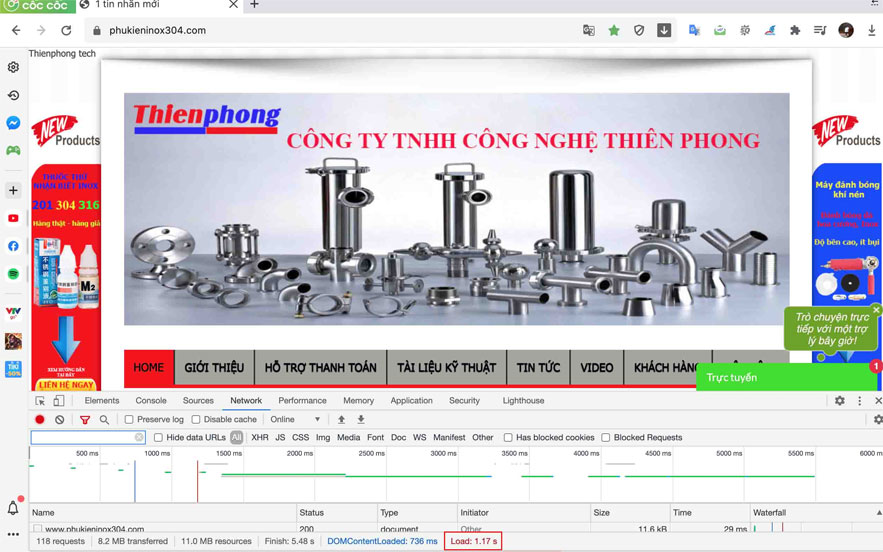Open the sidebar history icon

[x=14, y=95]
